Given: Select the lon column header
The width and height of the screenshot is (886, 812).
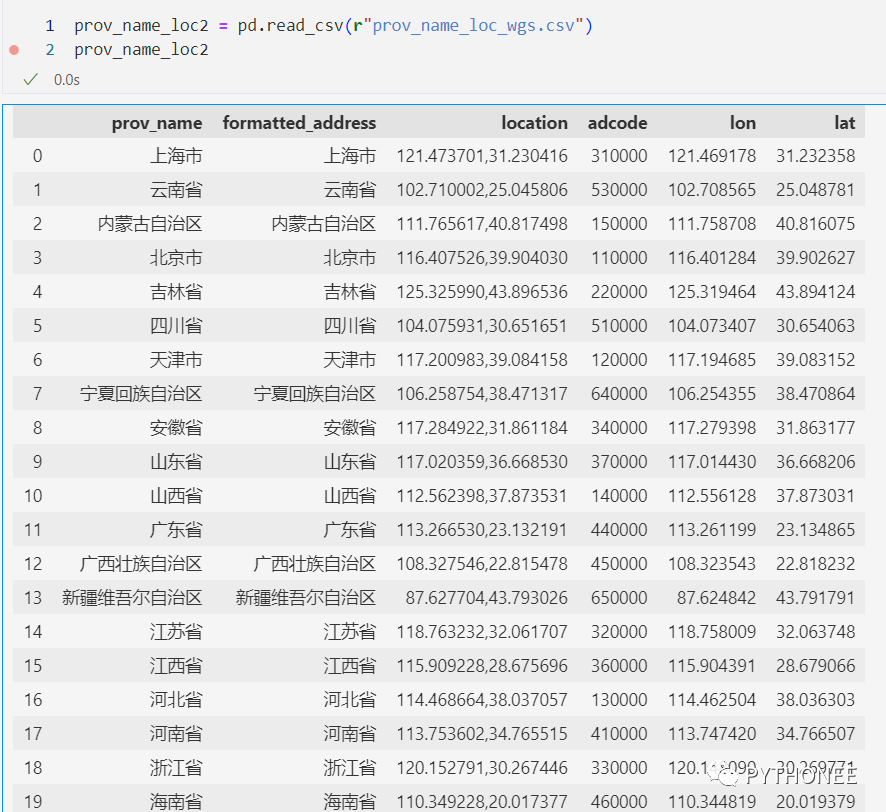Looking at the screenshot, I should point(743,123).
